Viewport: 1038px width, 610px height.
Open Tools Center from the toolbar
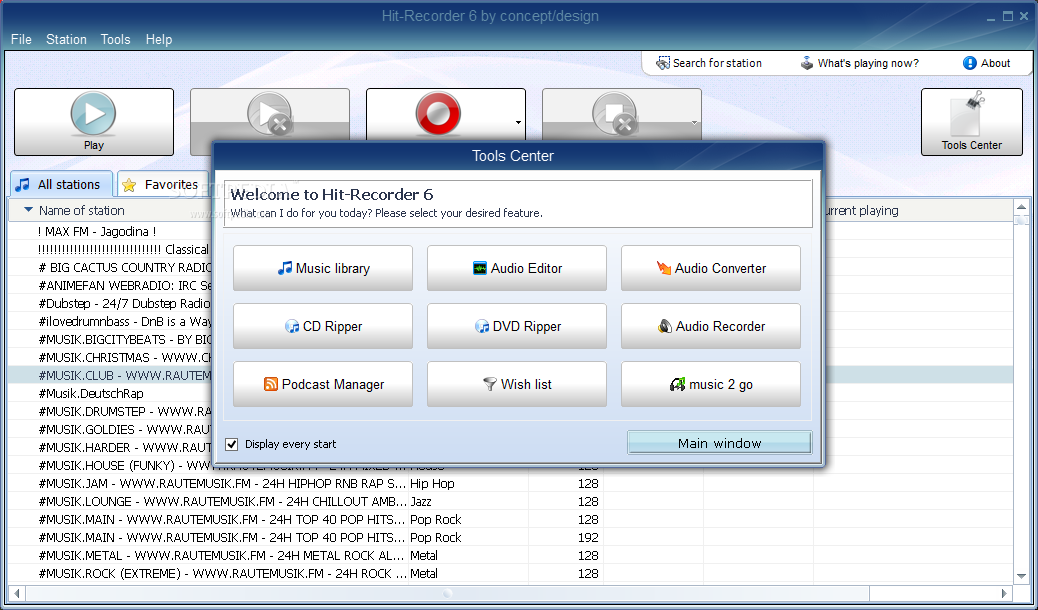click(x=972, y=122)
